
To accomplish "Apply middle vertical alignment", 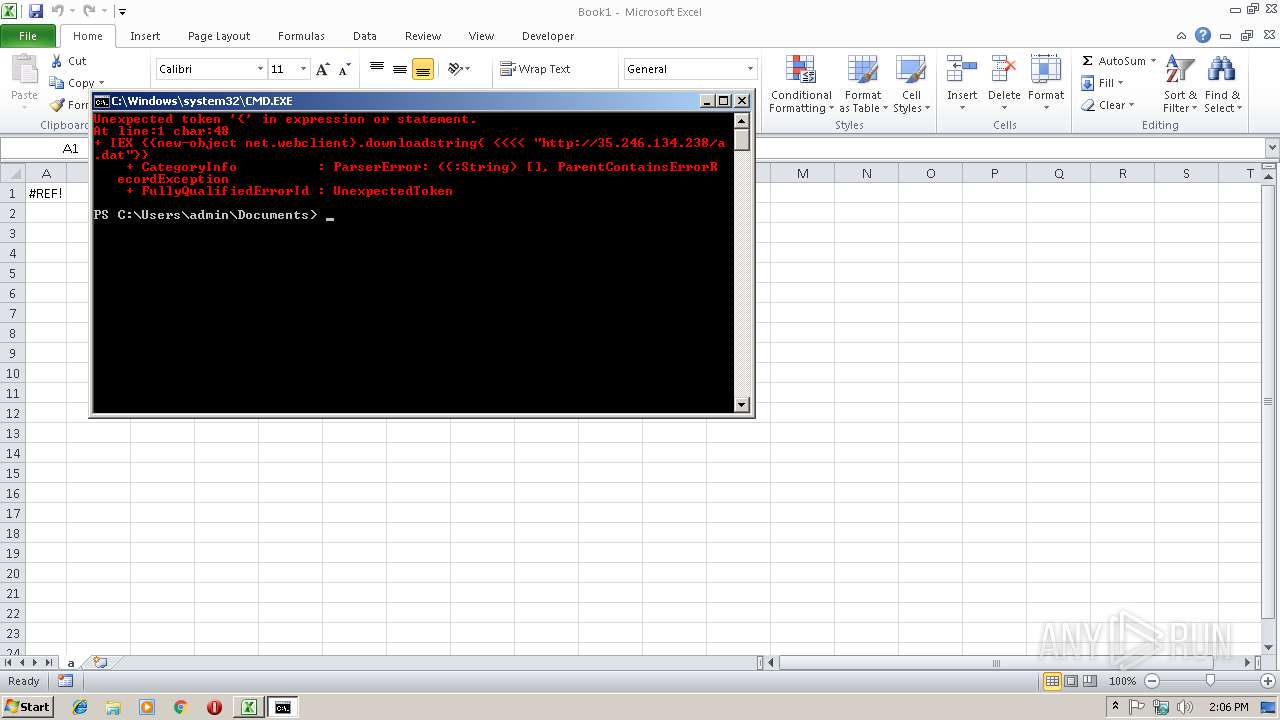I will click(x=400, y=69).
